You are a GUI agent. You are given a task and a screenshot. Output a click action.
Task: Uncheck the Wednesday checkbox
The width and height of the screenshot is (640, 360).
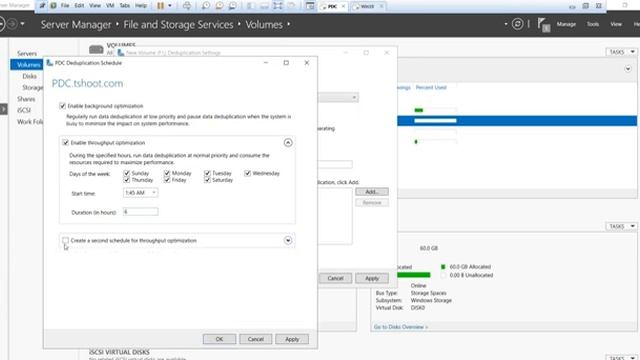coord(248,173)
